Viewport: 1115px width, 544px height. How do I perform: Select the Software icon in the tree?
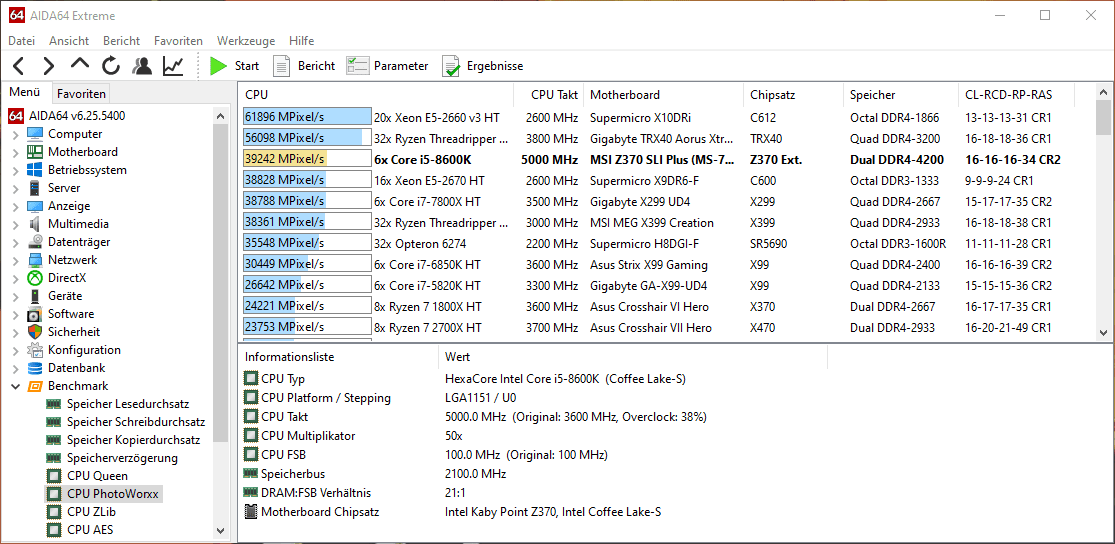(x=35, y=314)
